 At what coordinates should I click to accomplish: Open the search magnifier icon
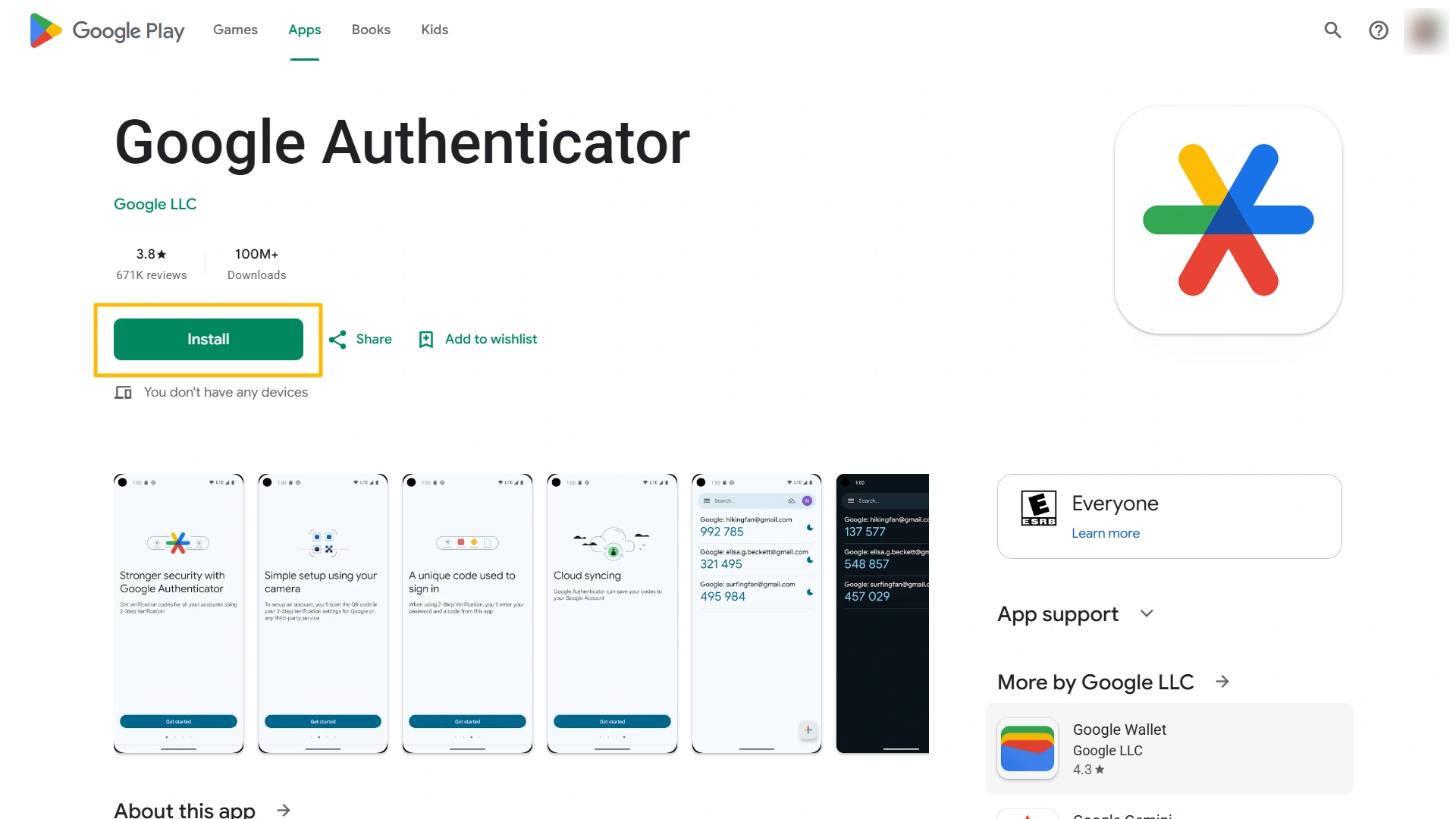pyautogui.click(x=1332, y=30)
